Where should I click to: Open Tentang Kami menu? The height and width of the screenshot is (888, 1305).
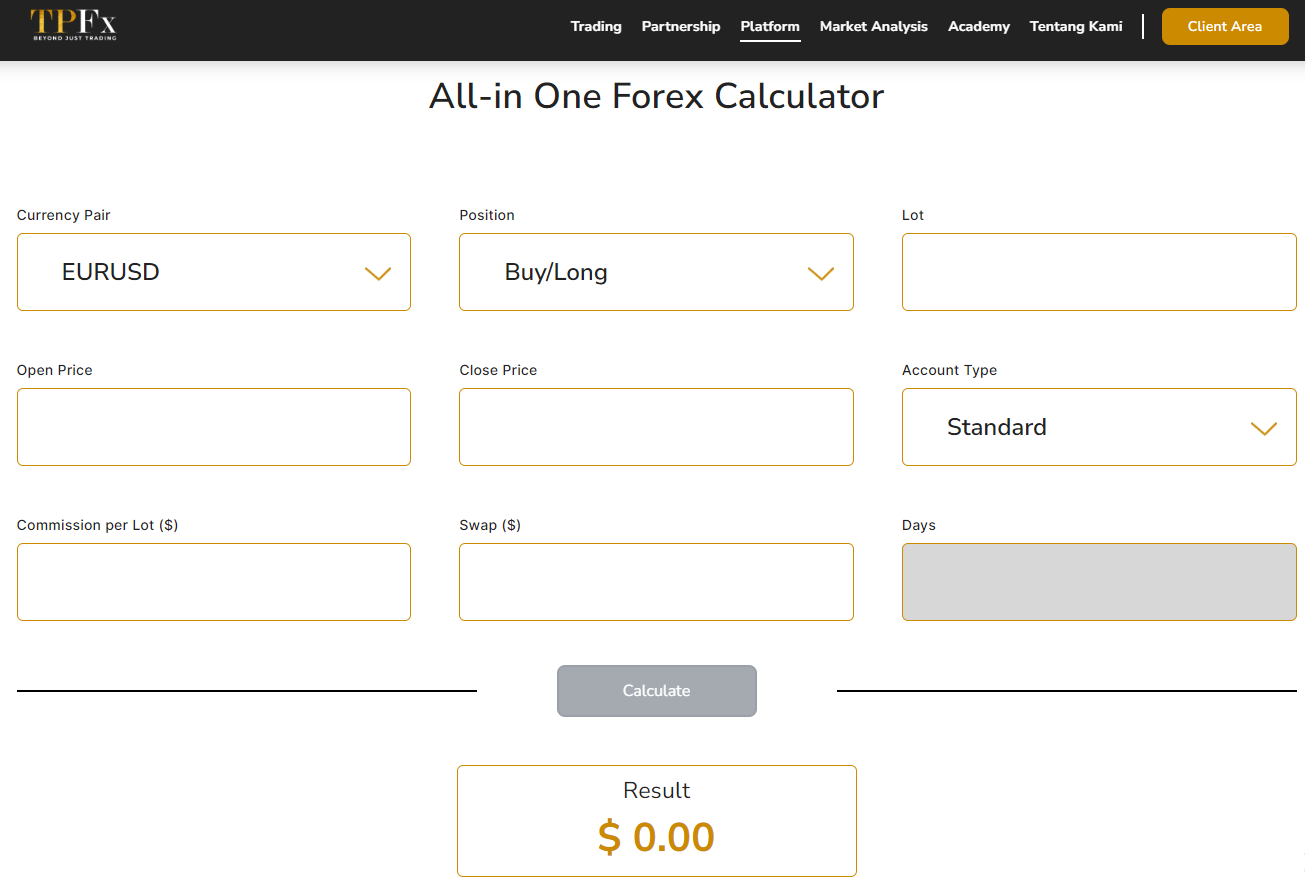click(x=1076, y=26)
